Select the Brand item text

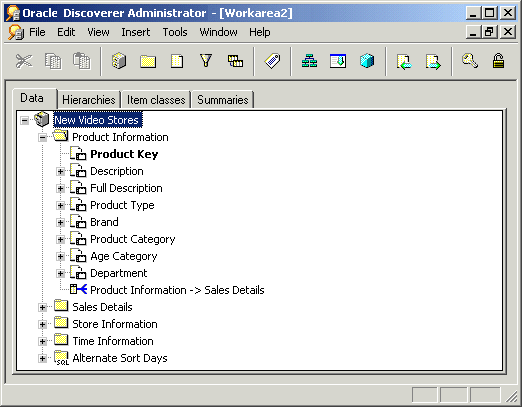pyautogui.click(x=104, y=222)
